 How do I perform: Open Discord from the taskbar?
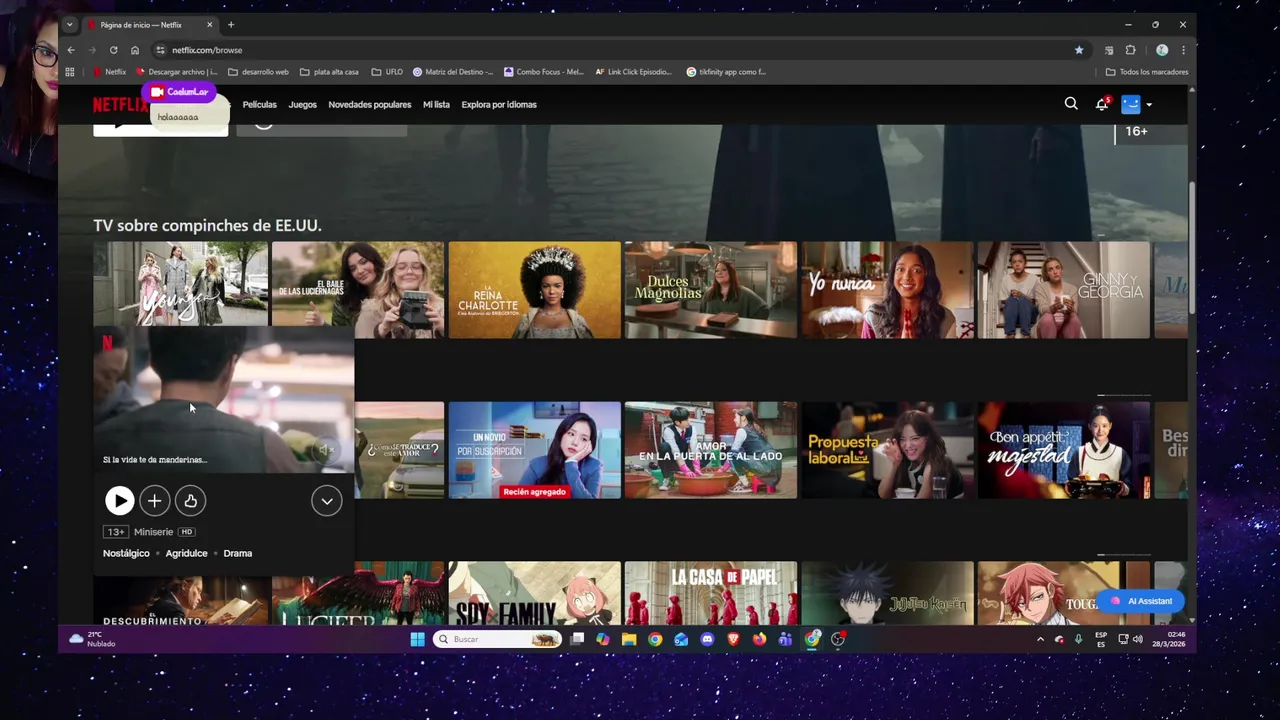point(707,639)
